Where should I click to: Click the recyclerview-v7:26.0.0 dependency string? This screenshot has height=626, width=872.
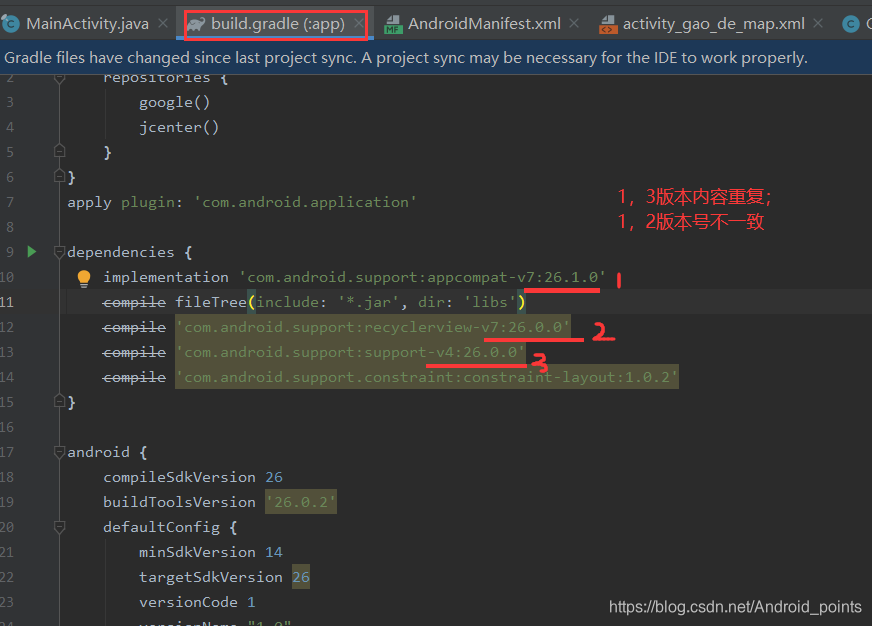tap(373, 327)
